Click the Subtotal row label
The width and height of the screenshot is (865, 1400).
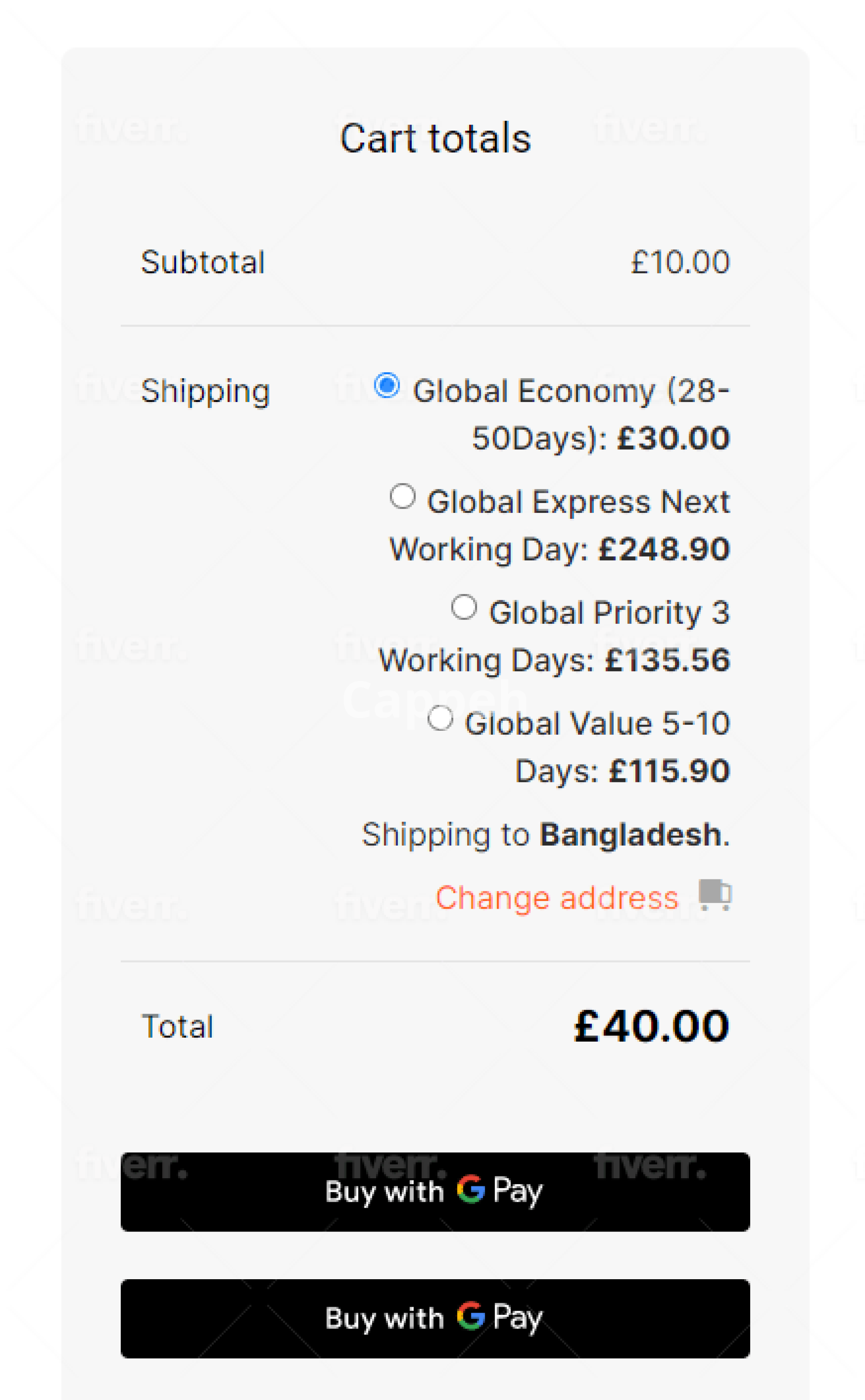click(203, 262)
